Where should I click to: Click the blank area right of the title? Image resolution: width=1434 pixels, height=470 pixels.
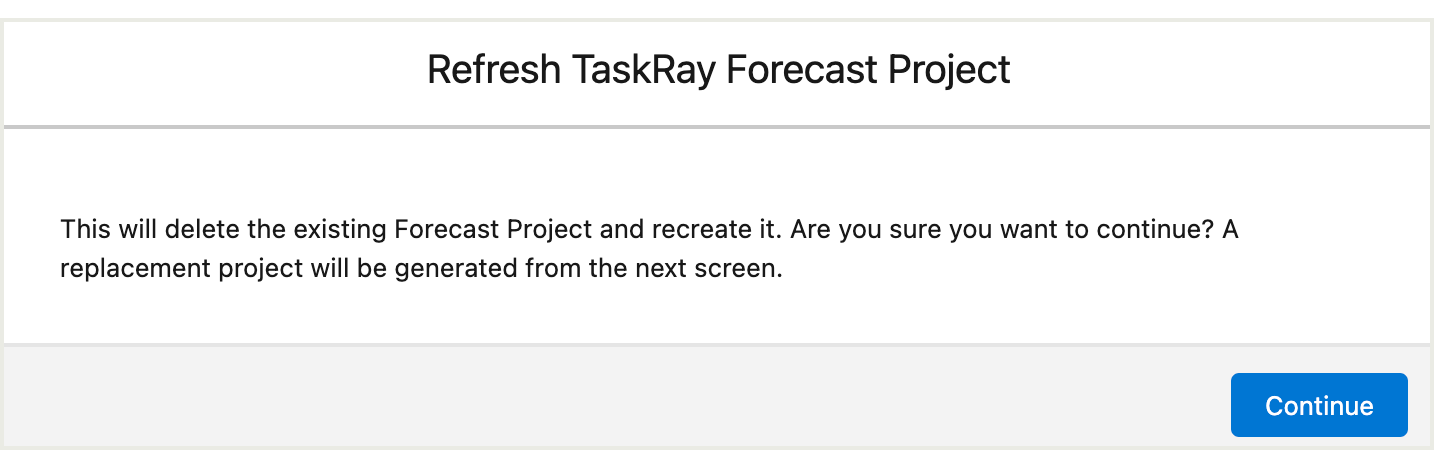1220,71
